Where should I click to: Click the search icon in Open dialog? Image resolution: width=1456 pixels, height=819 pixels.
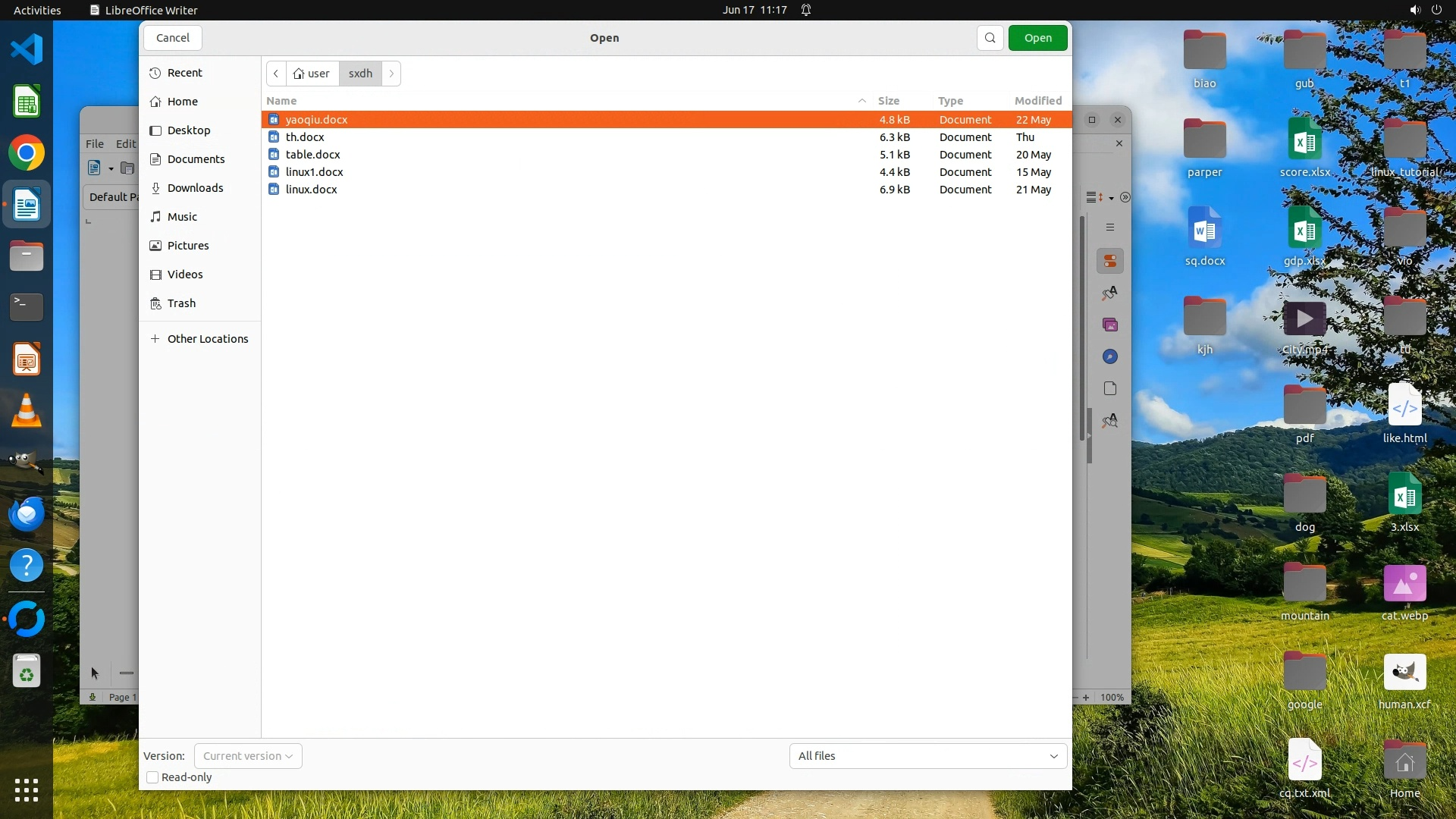(x=990, y=38)
